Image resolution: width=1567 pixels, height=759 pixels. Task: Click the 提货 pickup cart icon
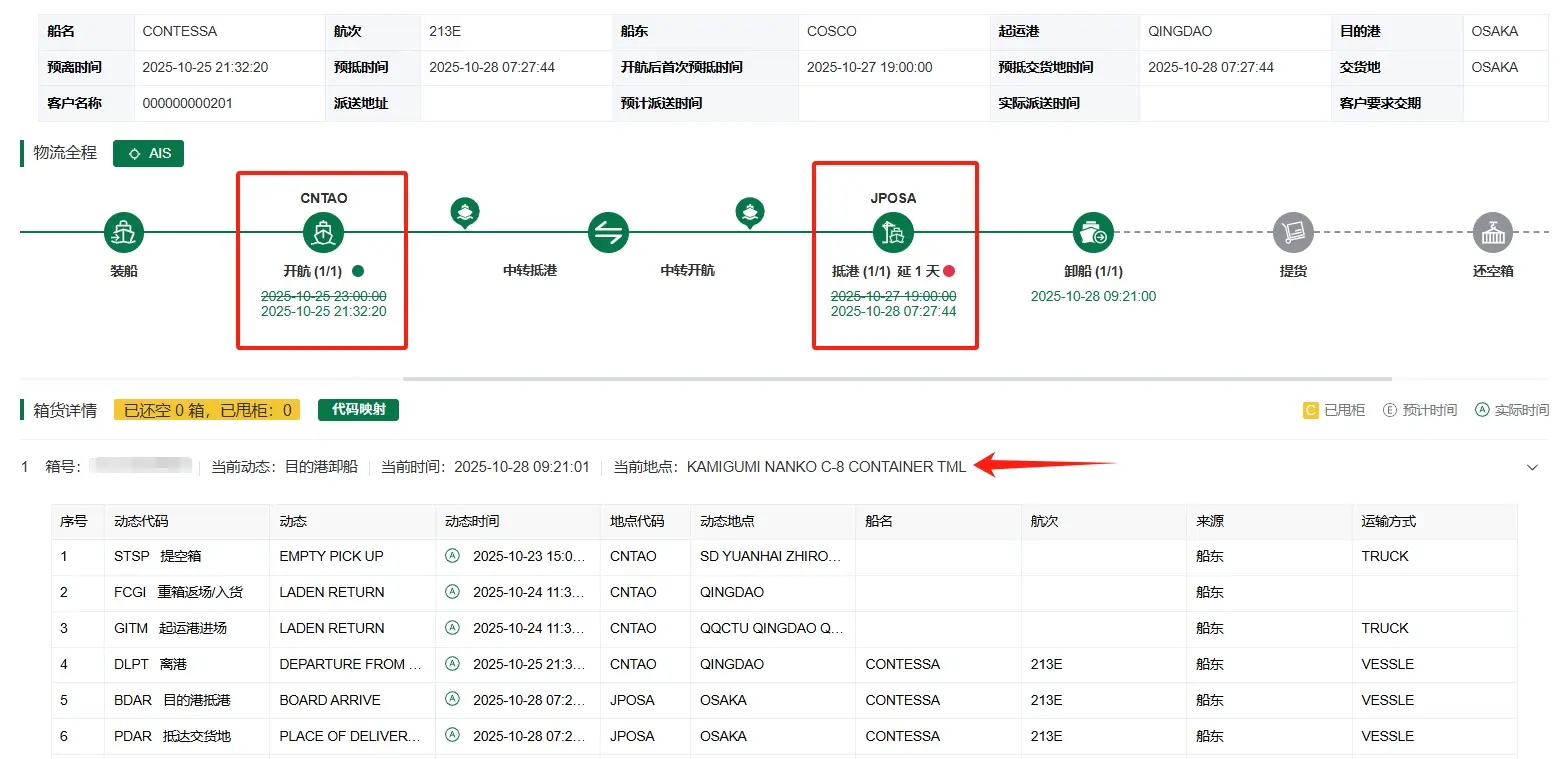[1293, 233]
